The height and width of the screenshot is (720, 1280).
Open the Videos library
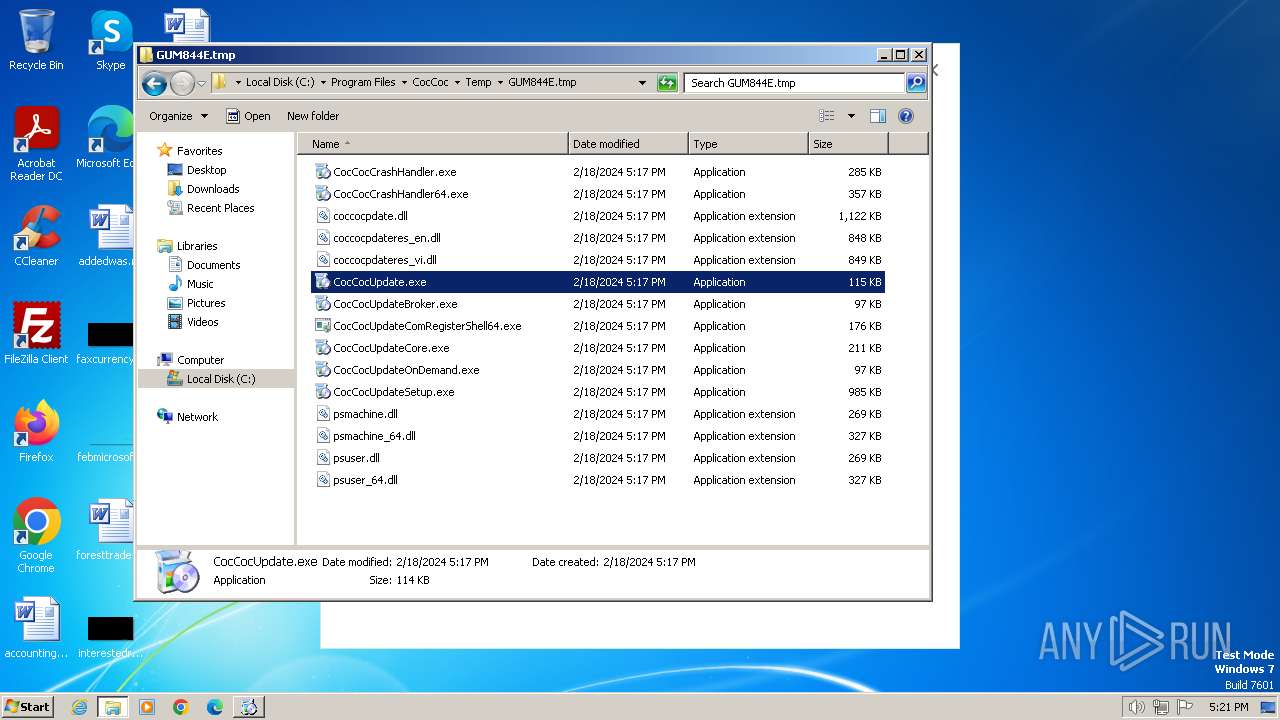pos(202,322)
